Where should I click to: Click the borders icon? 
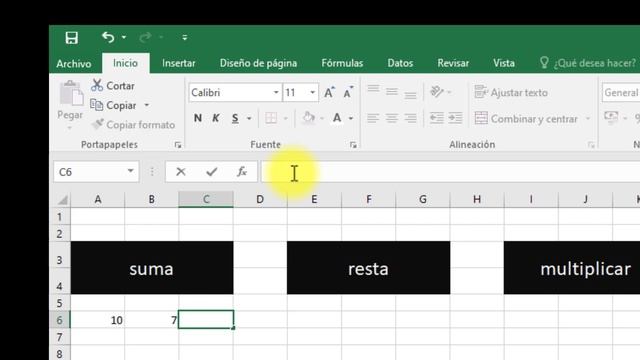[271, 118]
